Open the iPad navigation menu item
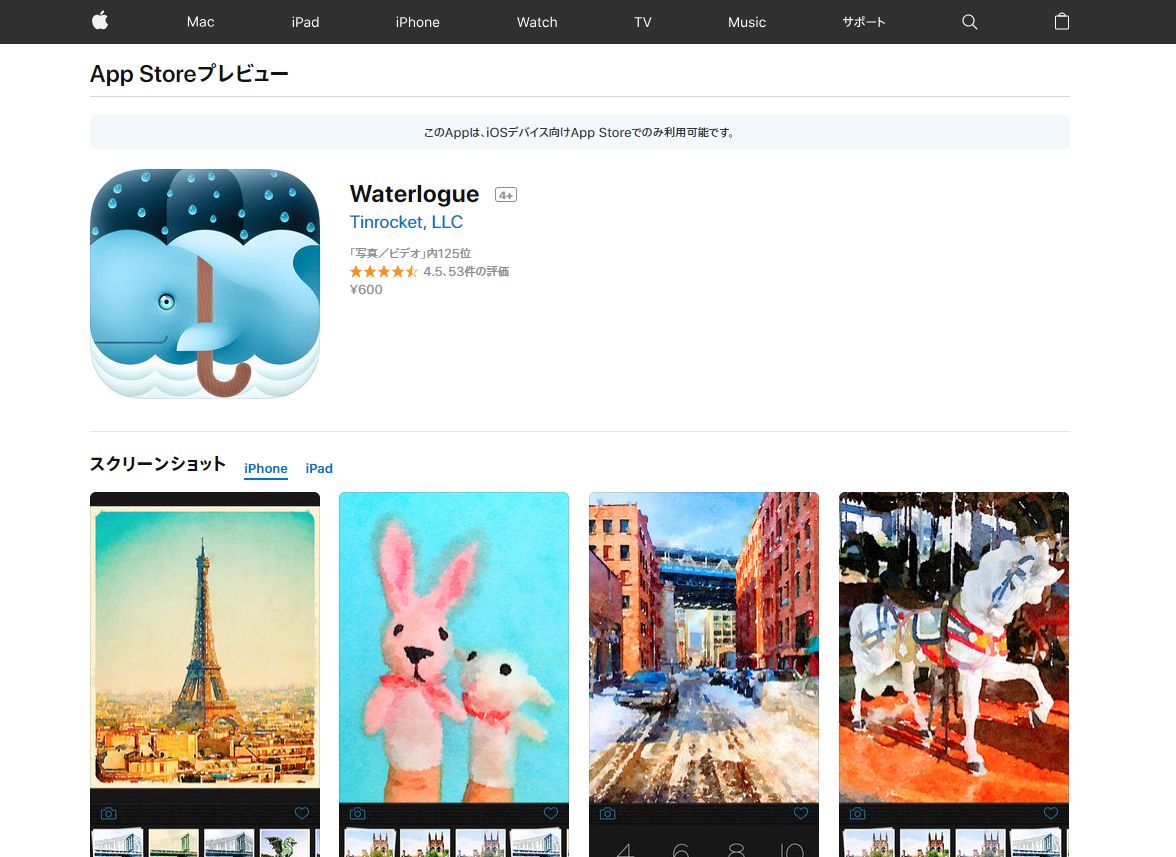This screenshot has width=1176, height=857. coord(305,22)
